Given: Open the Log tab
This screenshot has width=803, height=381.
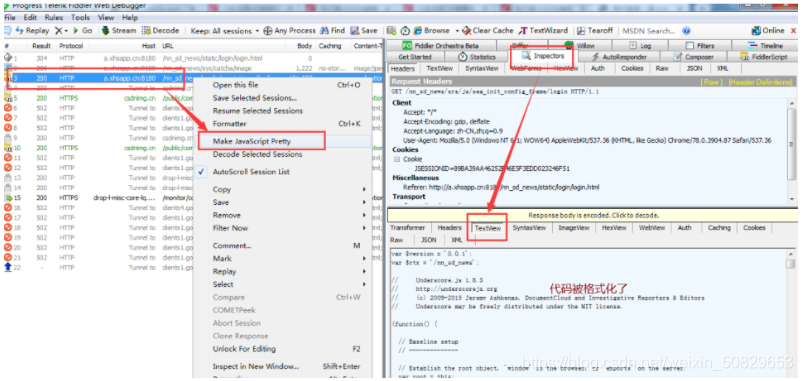Looking at the screenshot, I should pos(640,46).
